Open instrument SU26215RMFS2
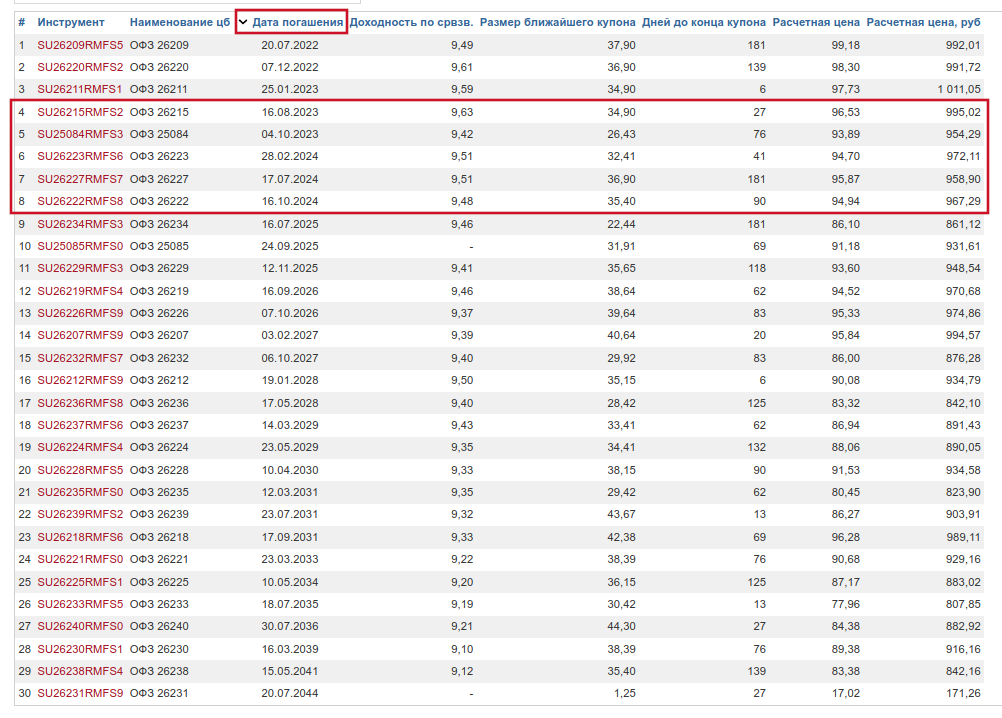Viewport: 1002px width, 718px height. click(x=80, y=112)
